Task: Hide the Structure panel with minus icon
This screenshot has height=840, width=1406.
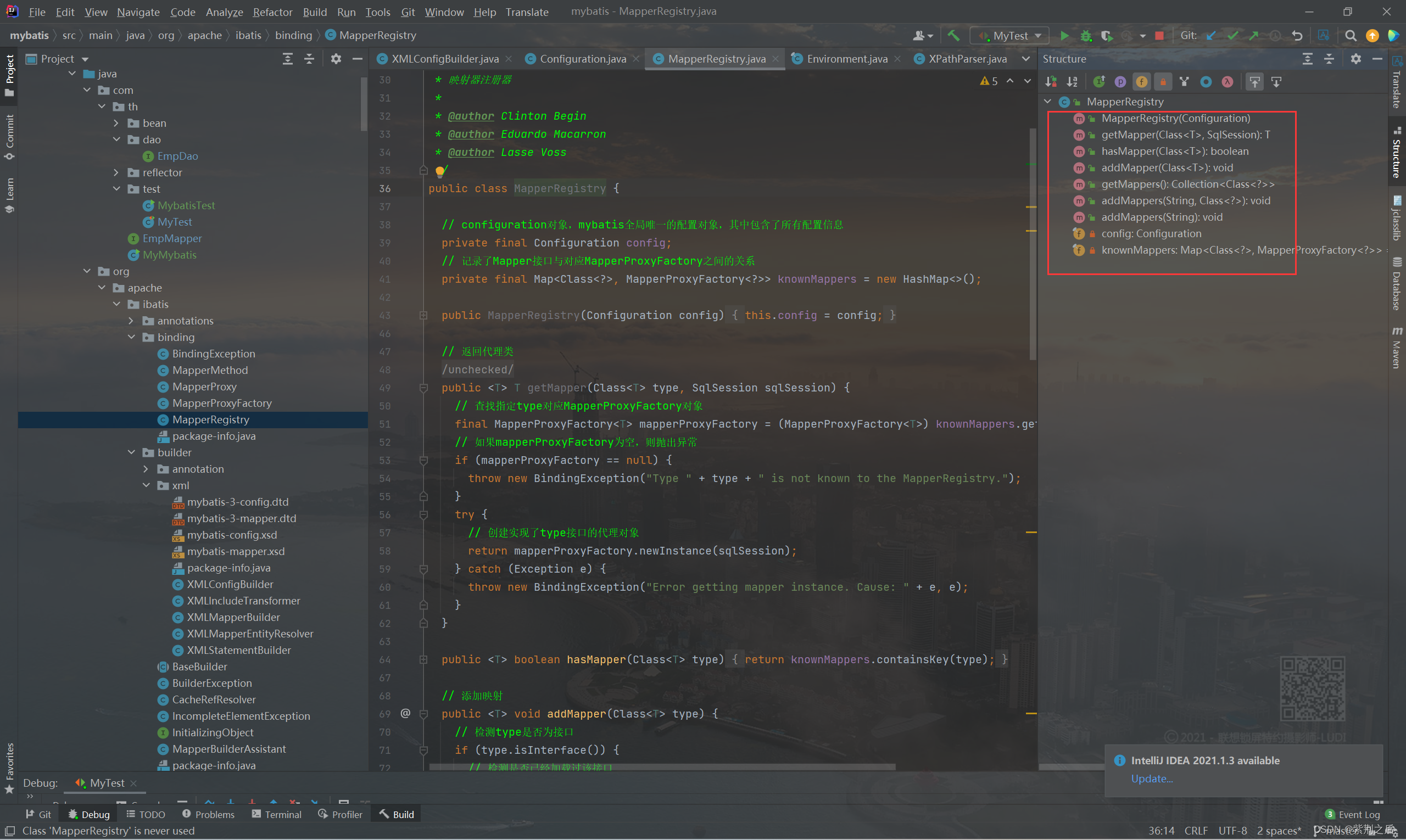Action: point(1377,59)
